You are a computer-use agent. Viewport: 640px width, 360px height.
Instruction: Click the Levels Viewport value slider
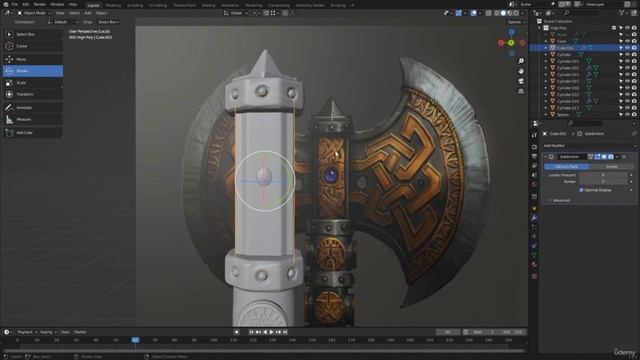pyautogui.click(x=603, y=175)
